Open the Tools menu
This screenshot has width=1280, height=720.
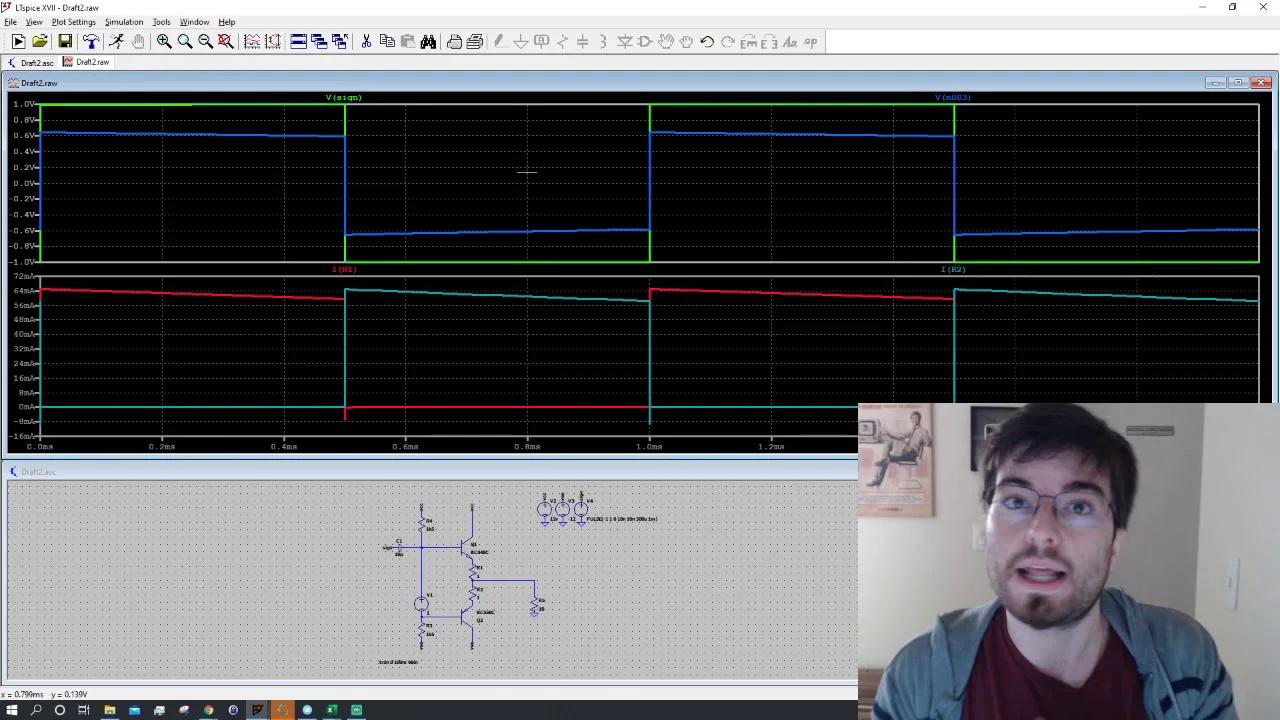pyautogui.click(x=161, y=22)
